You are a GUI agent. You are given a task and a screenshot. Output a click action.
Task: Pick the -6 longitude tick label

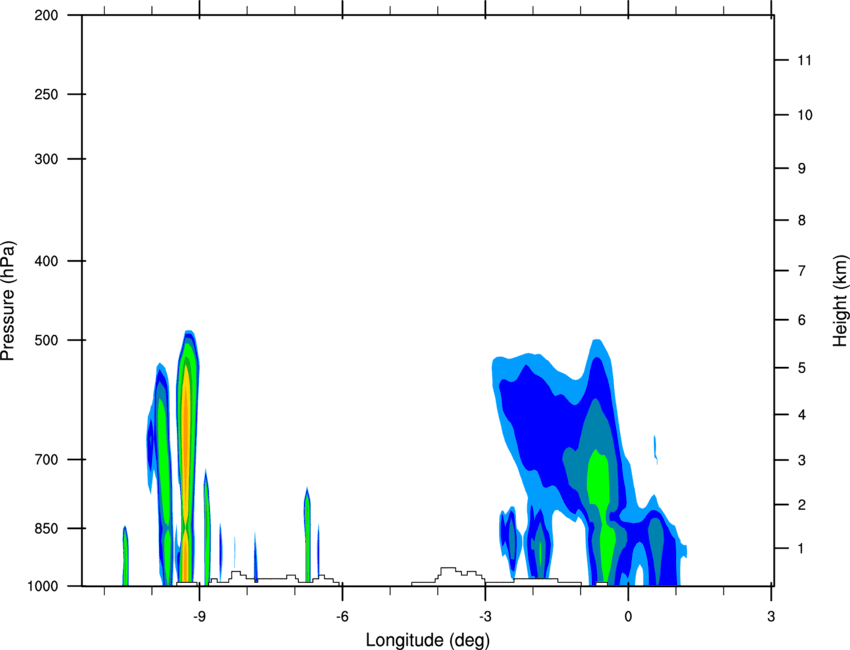click(x=342, y=616)
